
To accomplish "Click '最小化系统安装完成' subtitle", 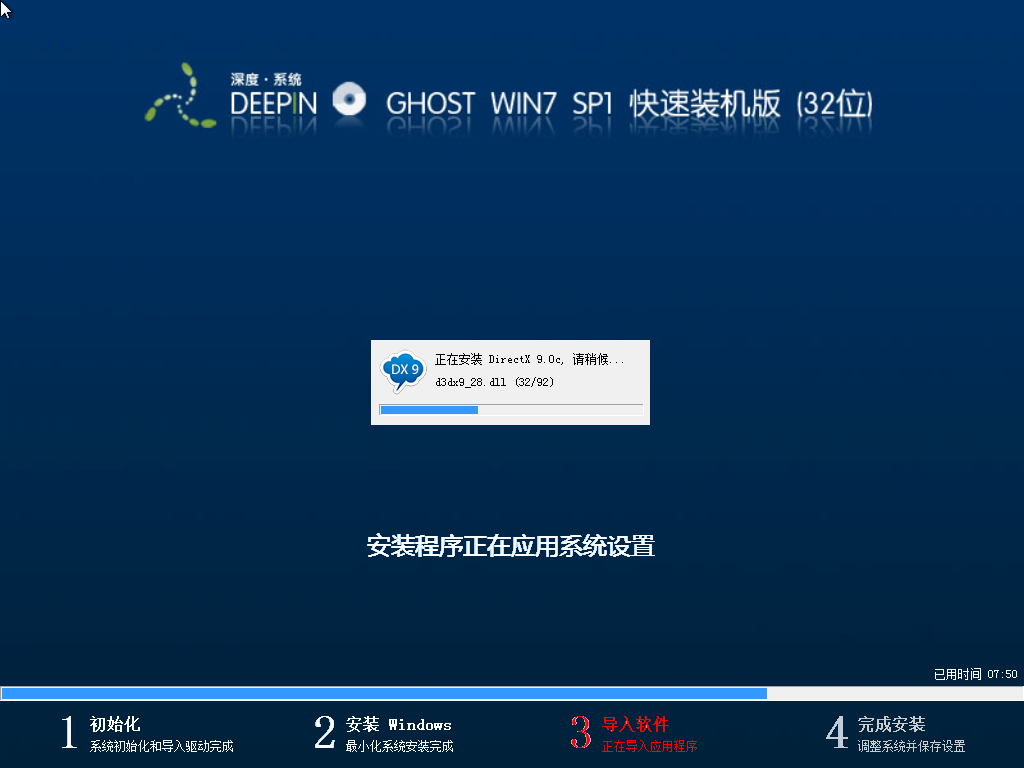I will tap(399, 746).
